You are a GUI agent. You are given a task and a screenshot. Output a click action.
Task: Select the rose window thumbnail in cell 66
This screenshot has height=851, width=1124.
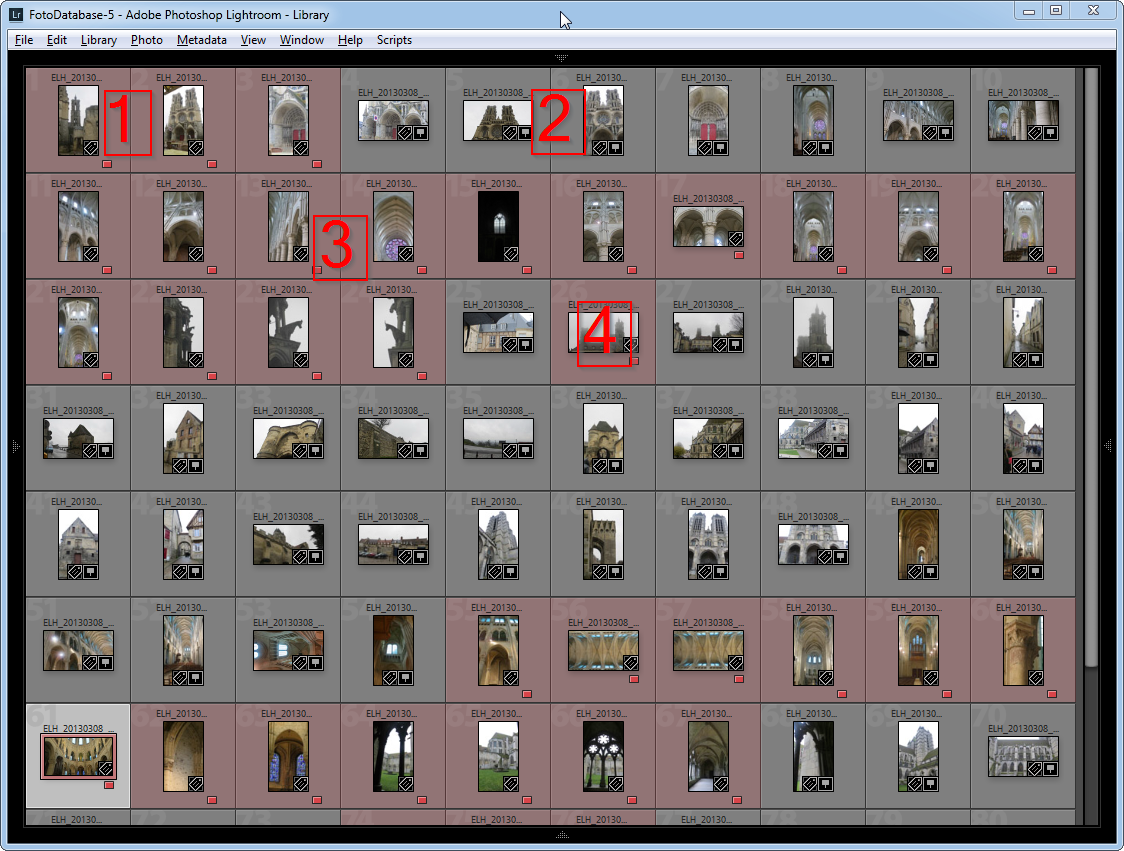[604, 756]
